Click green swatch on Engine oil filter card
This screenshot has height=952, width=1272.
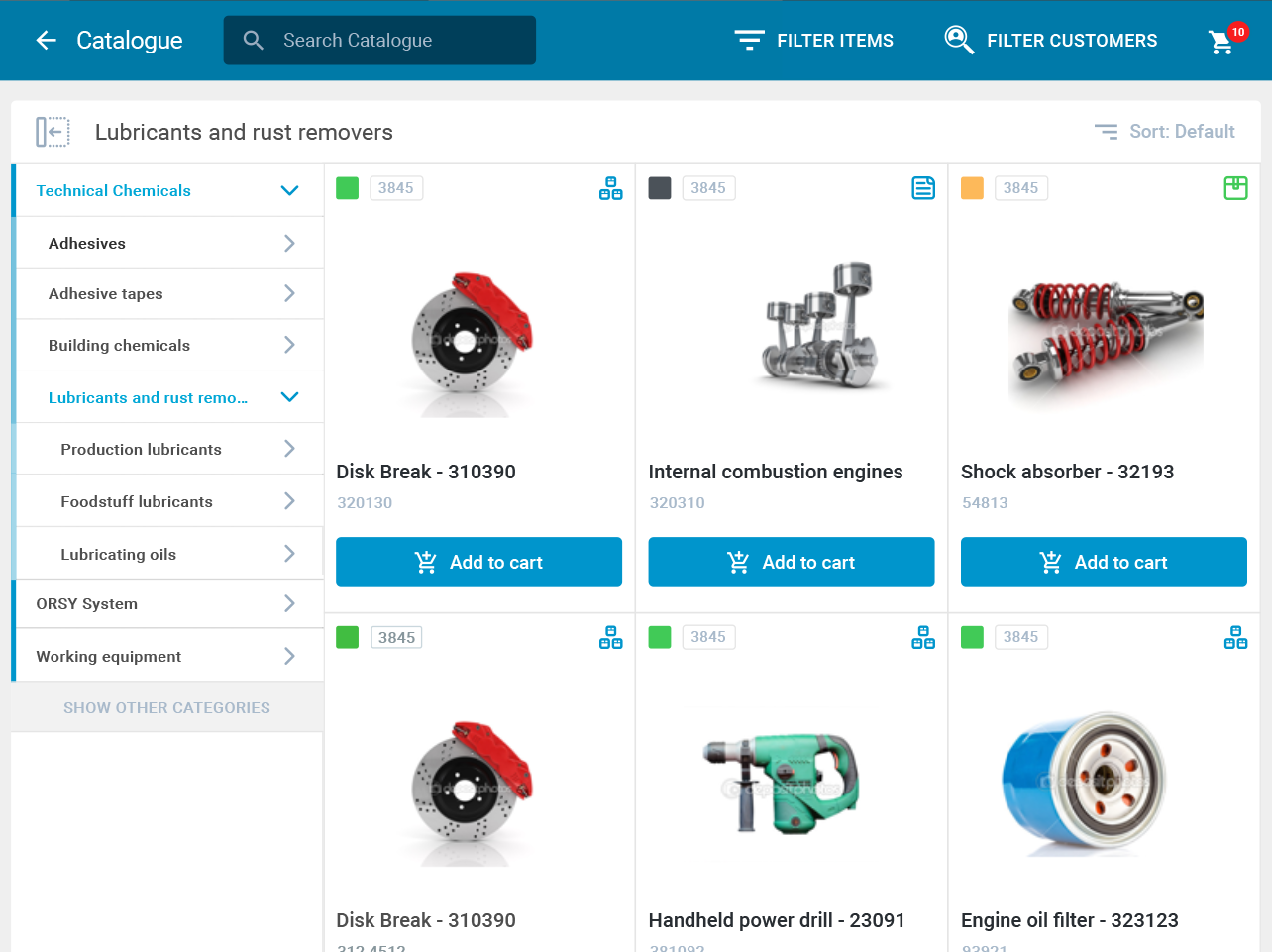(972, 637)
